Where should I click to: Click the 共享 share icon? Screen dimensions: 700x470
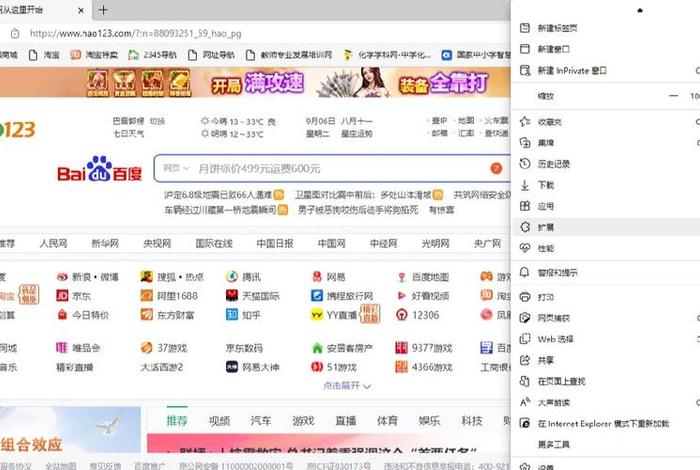click(x=525, y=360)
